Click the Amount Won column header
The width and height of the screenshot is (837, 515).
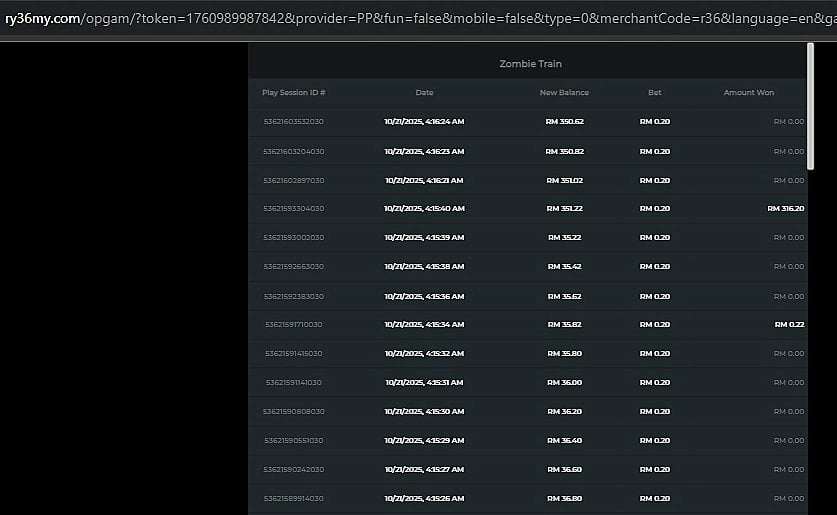pyautogui.click(x=748, y=93)
